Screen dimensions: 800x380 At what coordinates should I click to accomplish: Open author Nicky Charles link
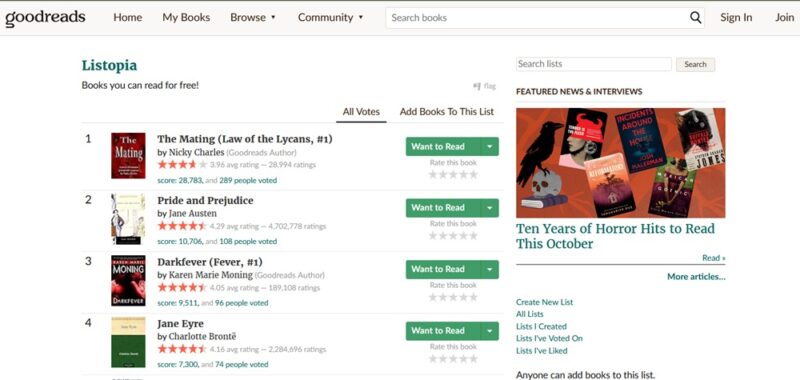(x=196, y=152)
